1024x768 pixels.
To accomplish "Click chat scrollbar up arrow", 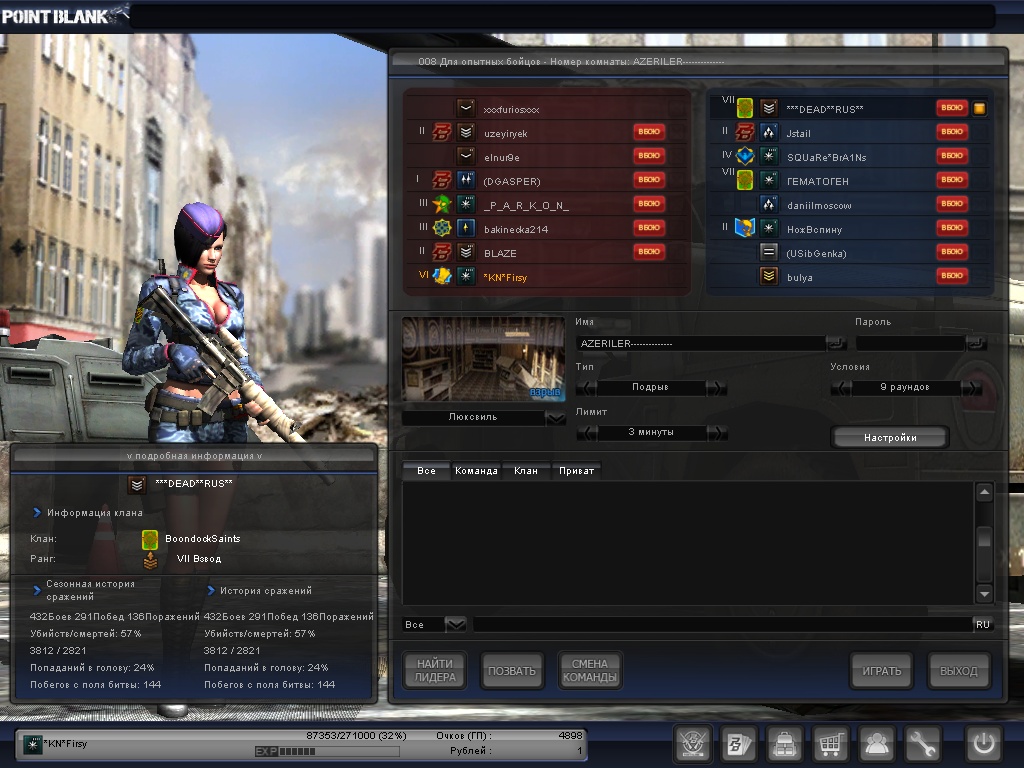I will tap(984, 492).
